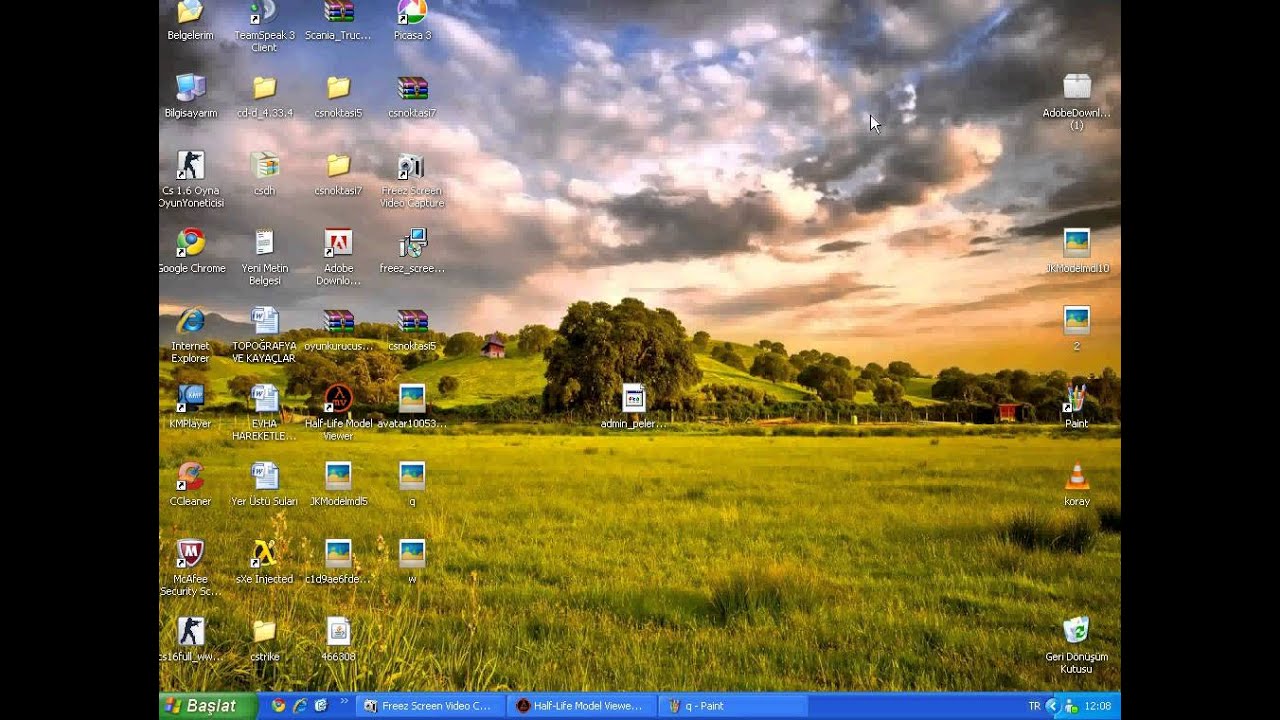Image resolution: width=1280 pixels, height=720 pixels.
Task: Select the Scania_Truc... RAR archive
Action: click(x=338, y=12)
